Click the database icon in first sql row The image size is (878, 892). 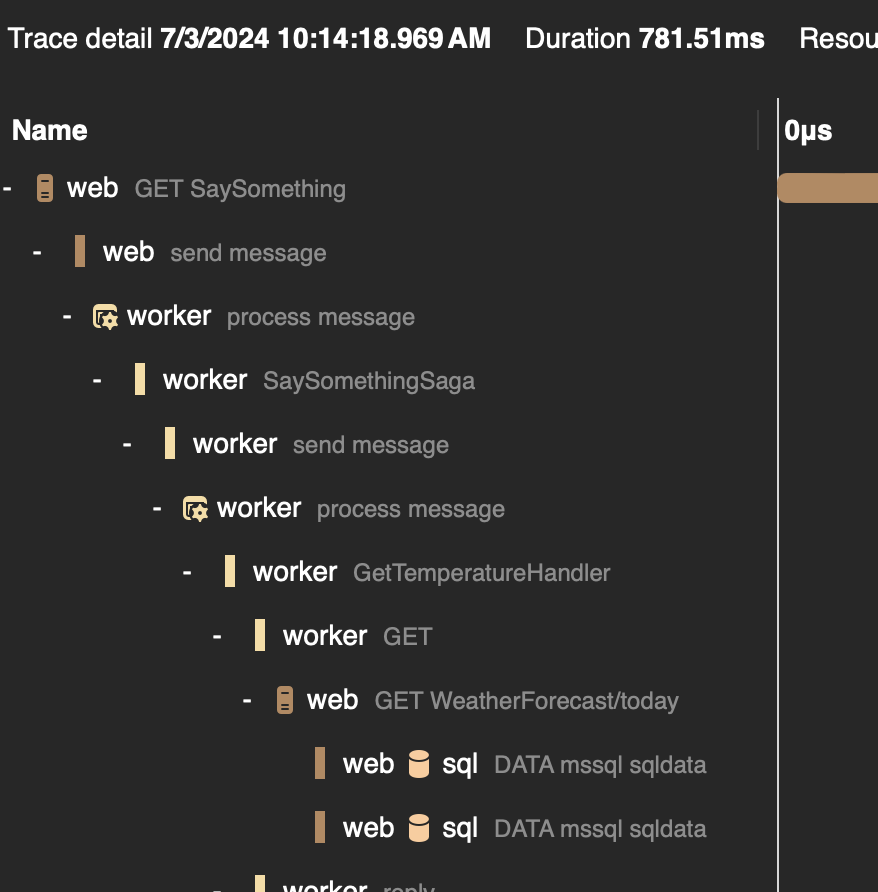419,764
